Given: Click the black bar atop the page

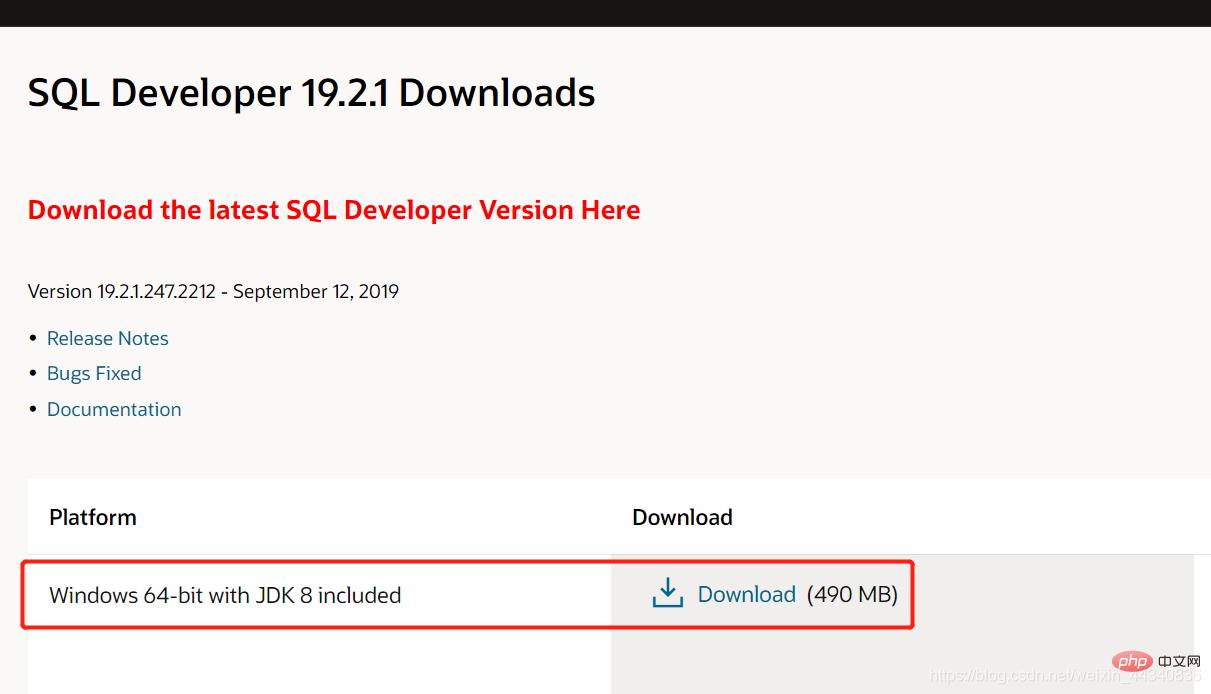Looking at the screenshot, I should point(605,13).
